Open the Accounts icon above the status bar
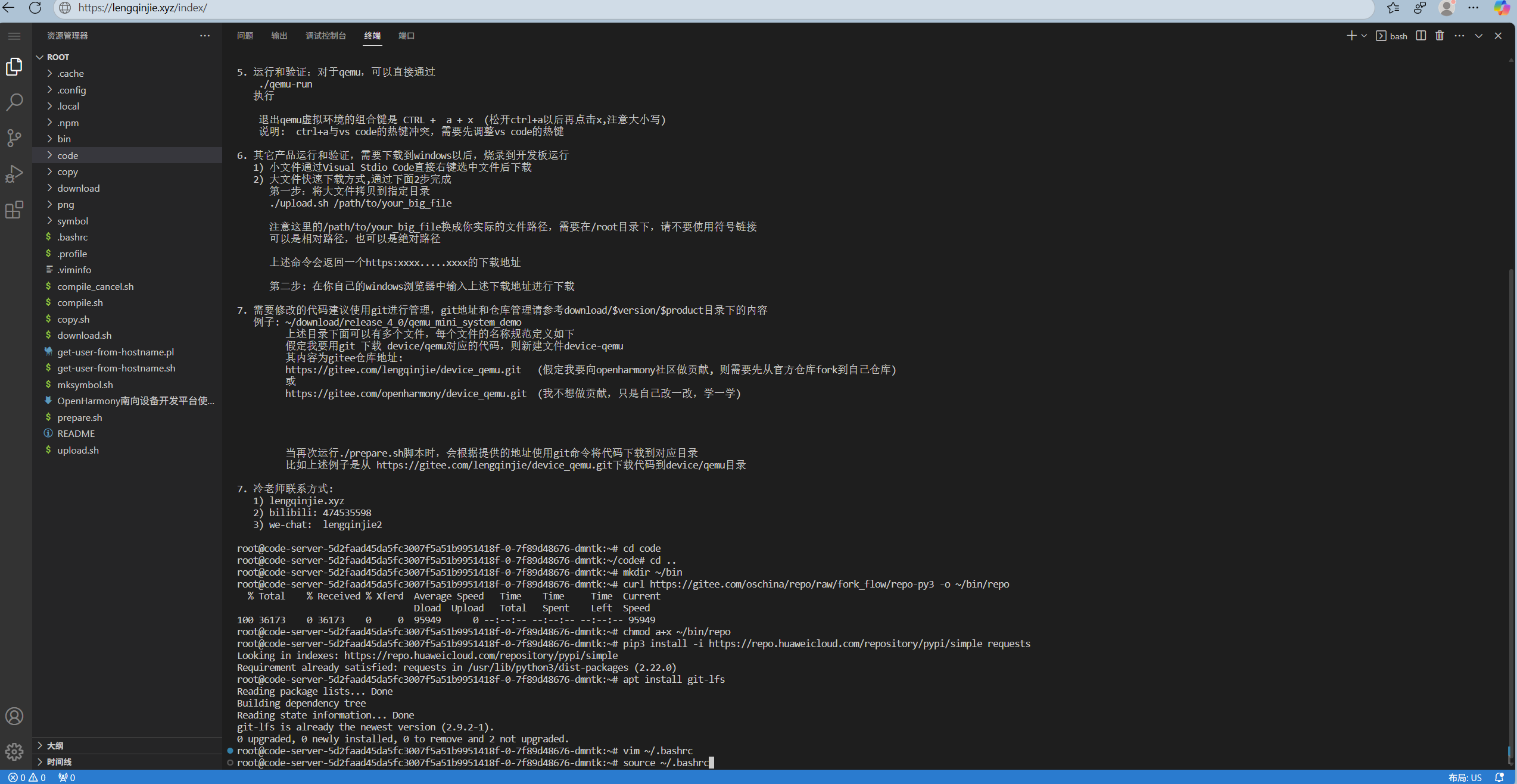 point(14,716)
